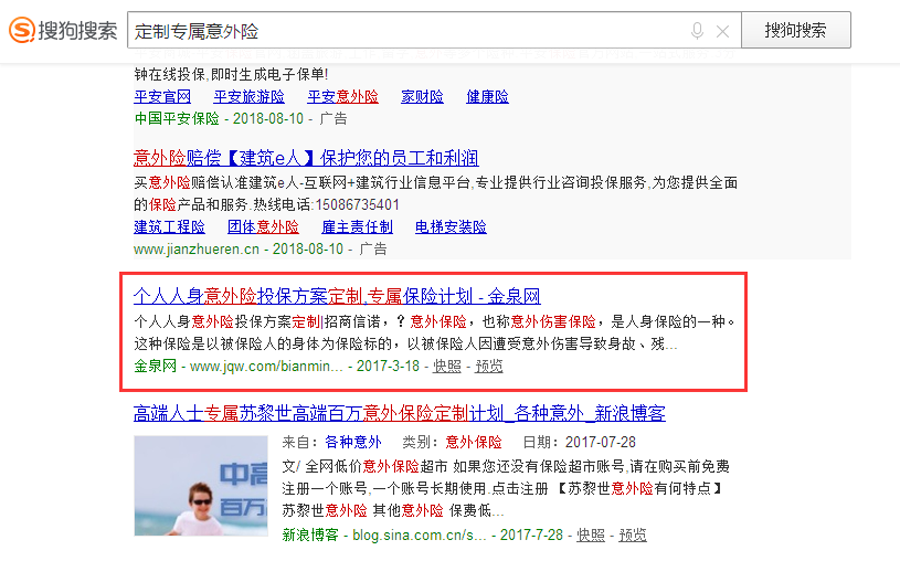Click the 中国平安保险 source text

(177, 119)
